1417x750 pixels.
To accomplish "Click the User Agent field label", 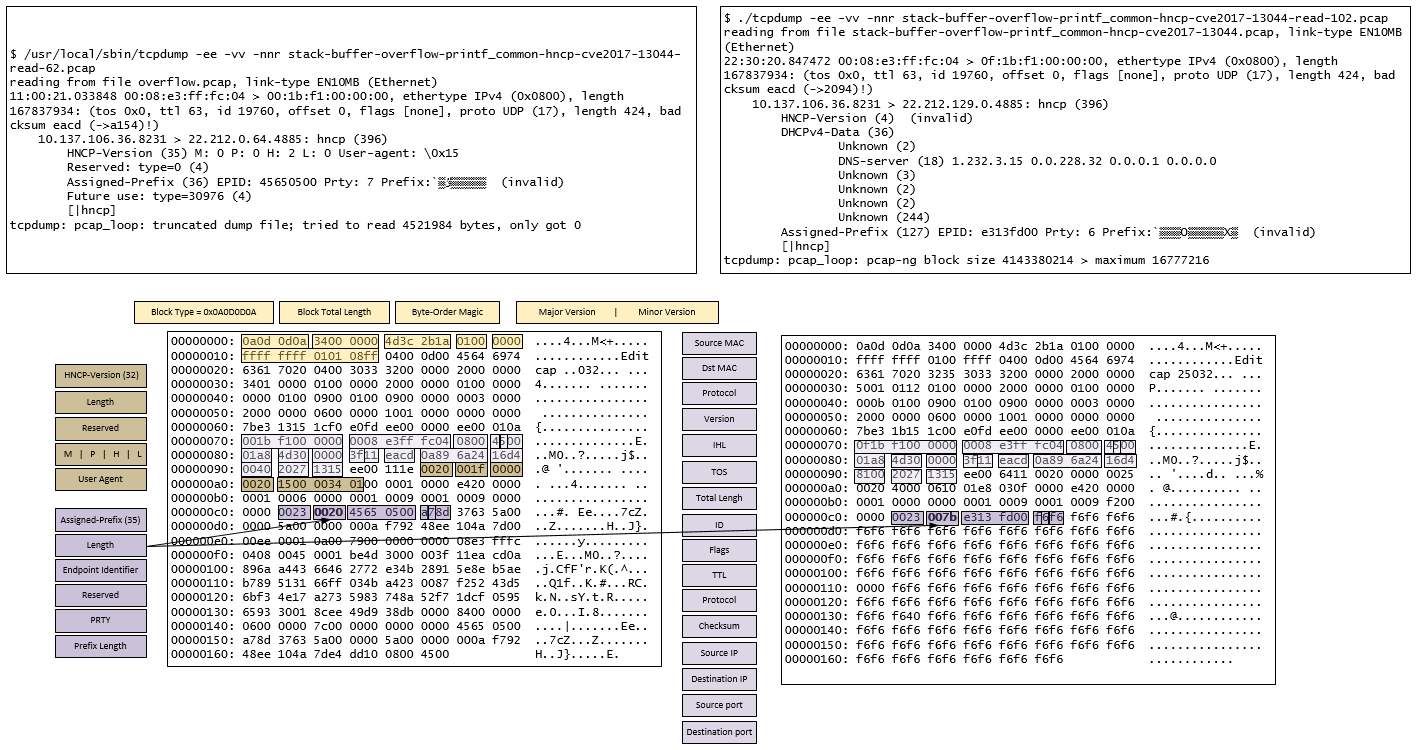I will point(101,480).
